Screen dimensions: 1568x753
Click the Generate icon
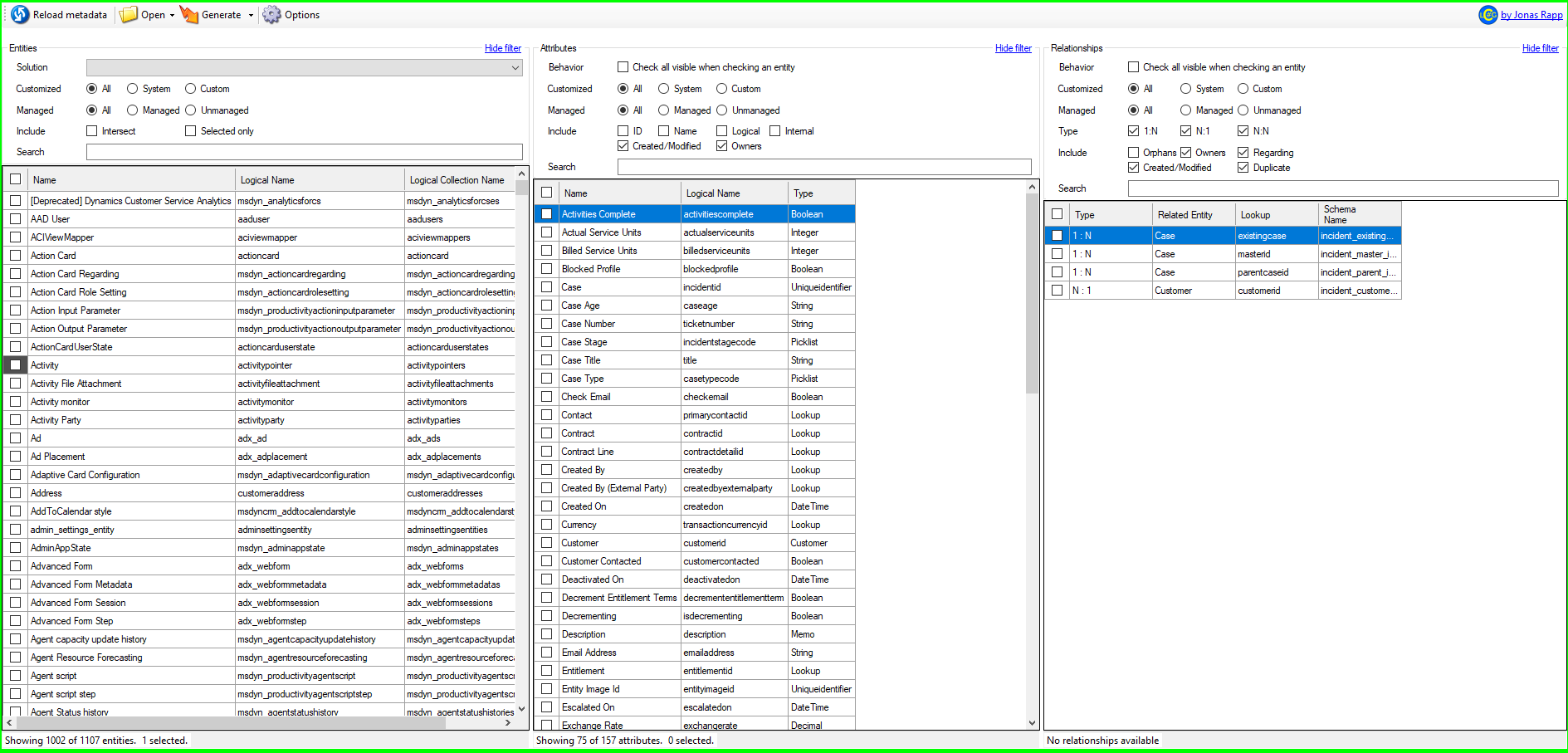click(x=189, y=15)
